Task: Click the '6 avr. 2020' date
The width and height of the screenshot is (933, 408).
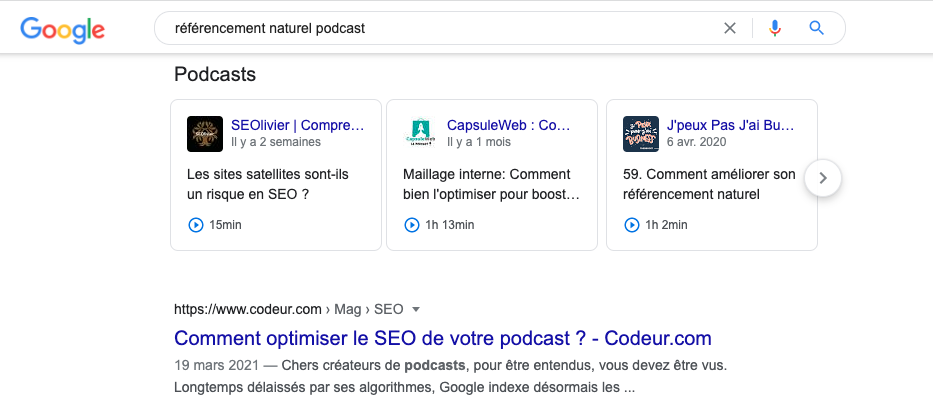Action: click(696, 142)
